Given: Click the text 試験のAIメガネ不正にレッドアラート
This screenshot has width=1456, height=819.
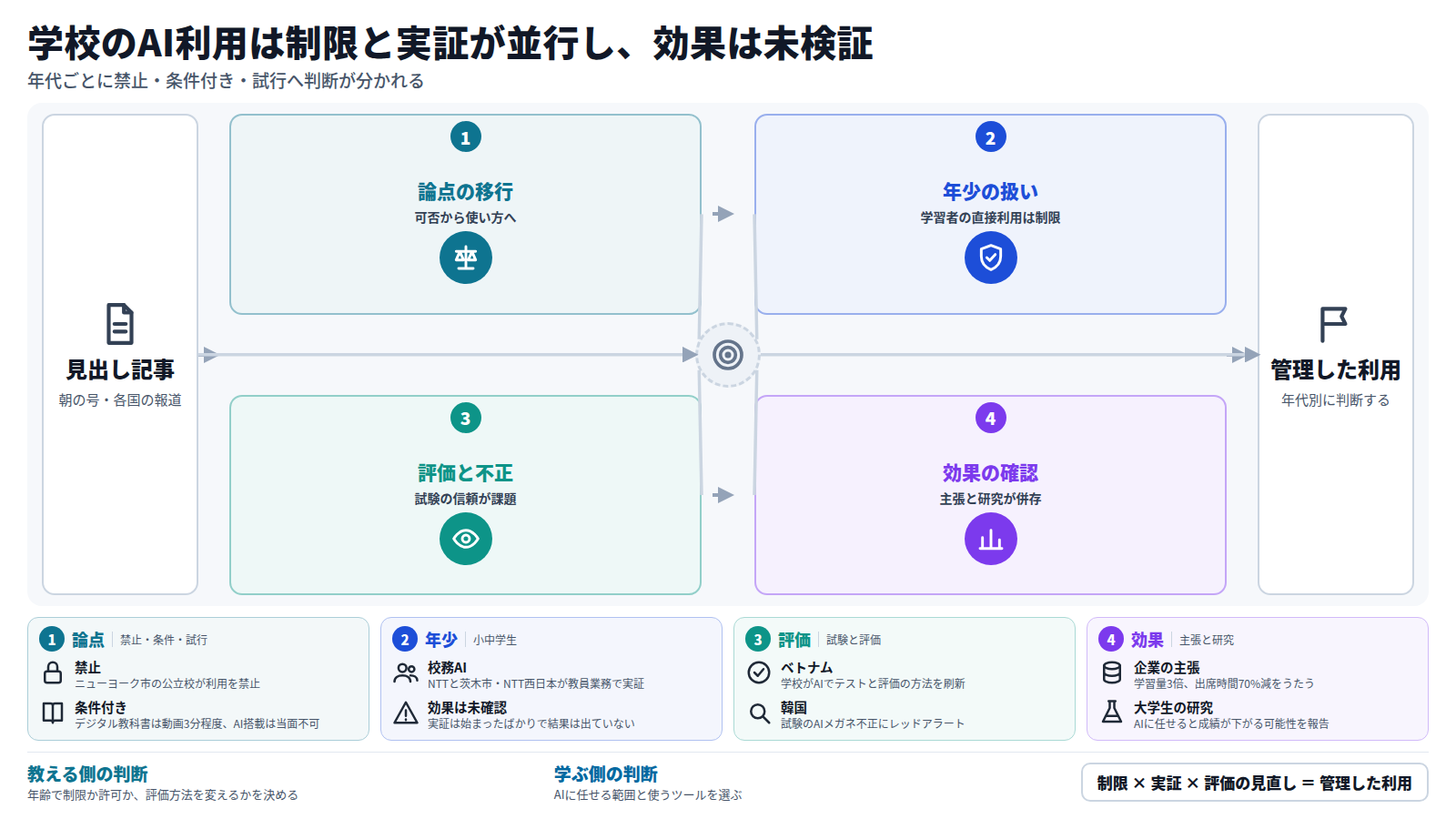Looking at the screenshot, I should point(873,723).
